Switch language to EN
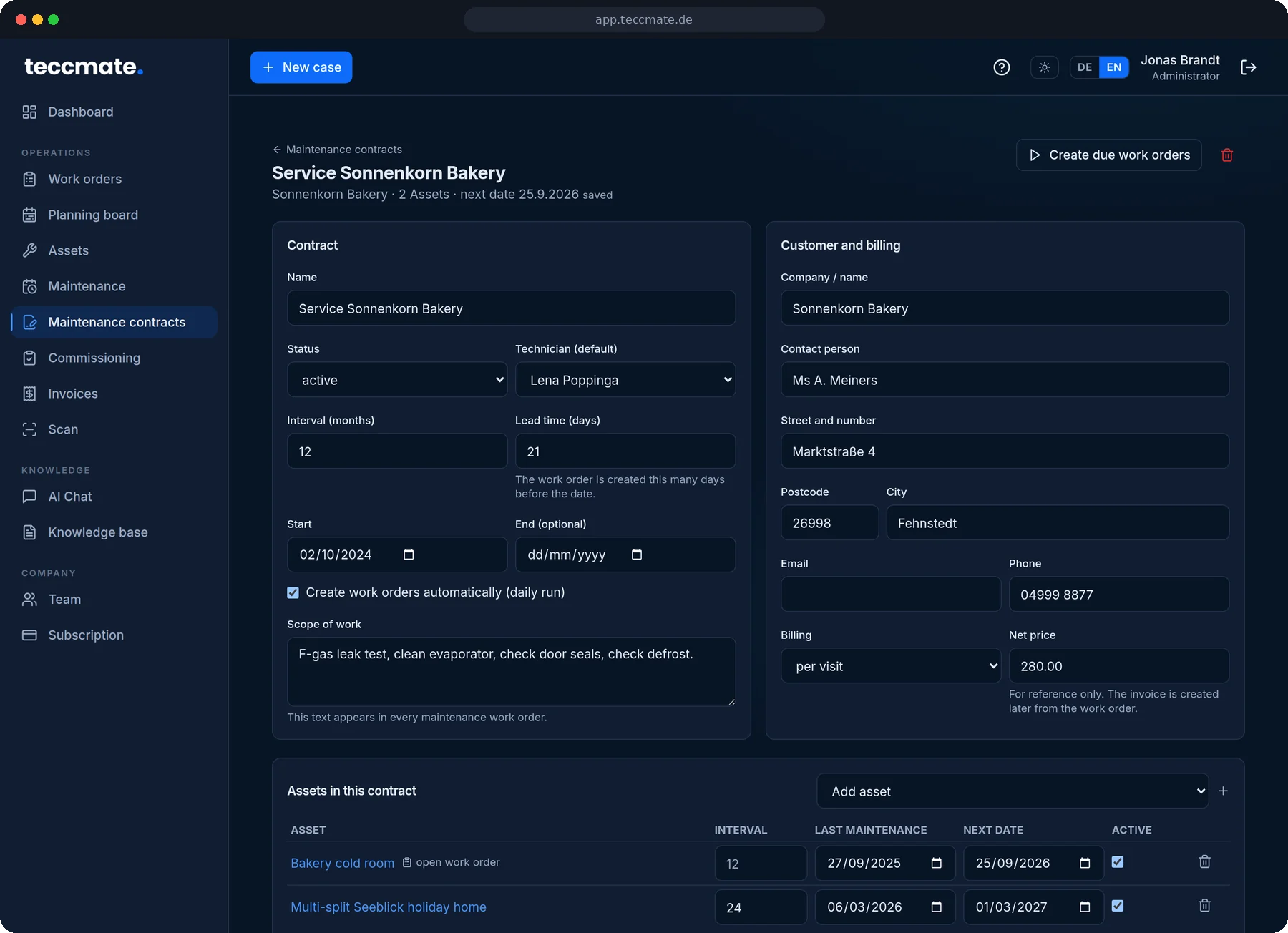 click(1114, 67)
